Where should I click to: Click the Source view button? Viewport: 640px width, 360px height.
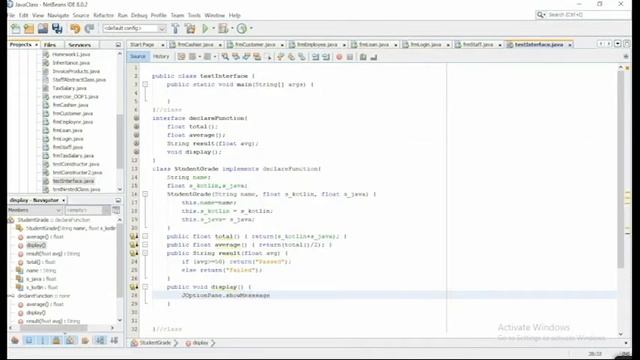pyautogui.click(x=138, y=57)
